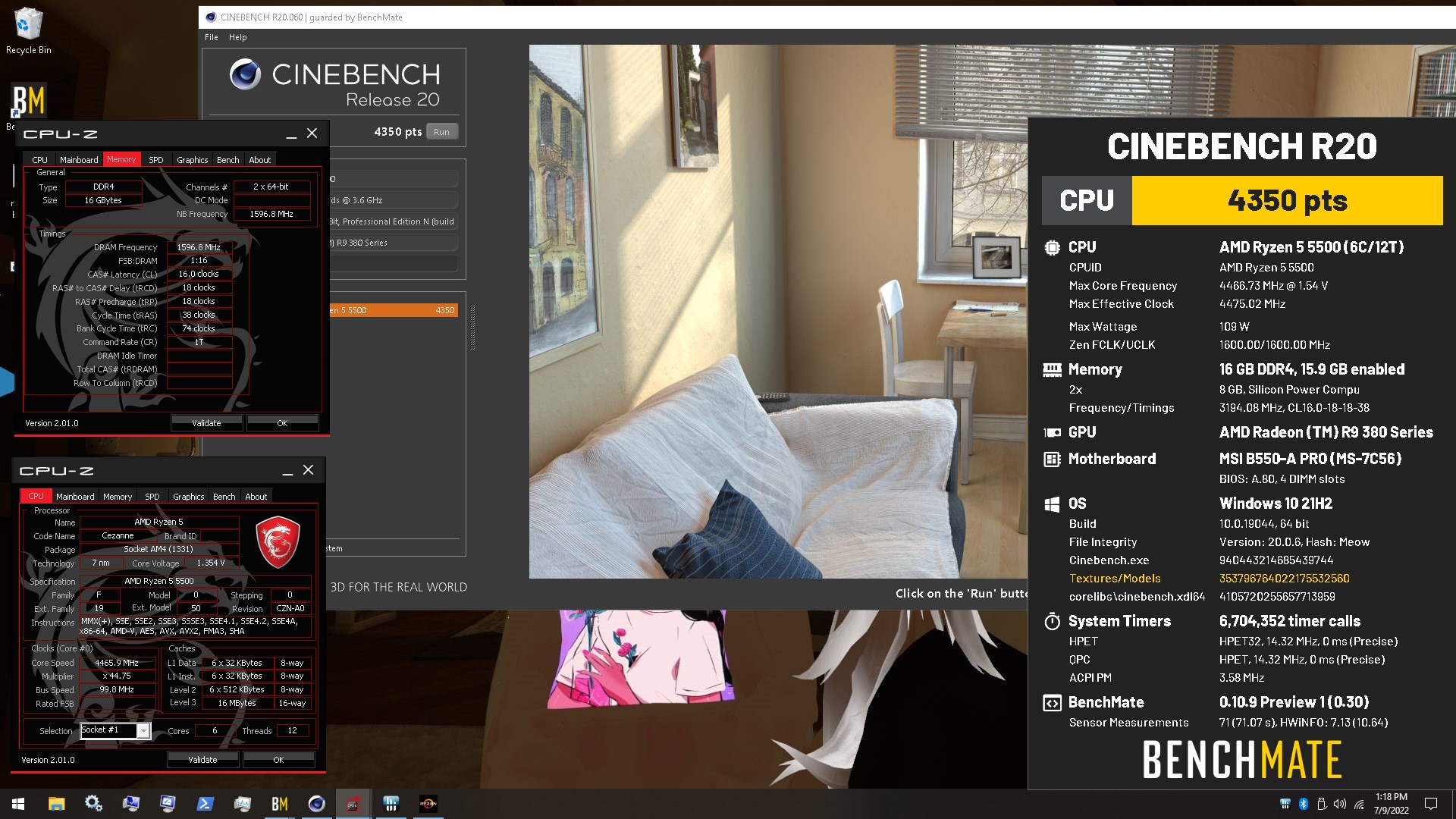Viewport: 1456px width, 819px height.
Task: Click the BenchMate code bracket icon
Action: click(1052, 703)
